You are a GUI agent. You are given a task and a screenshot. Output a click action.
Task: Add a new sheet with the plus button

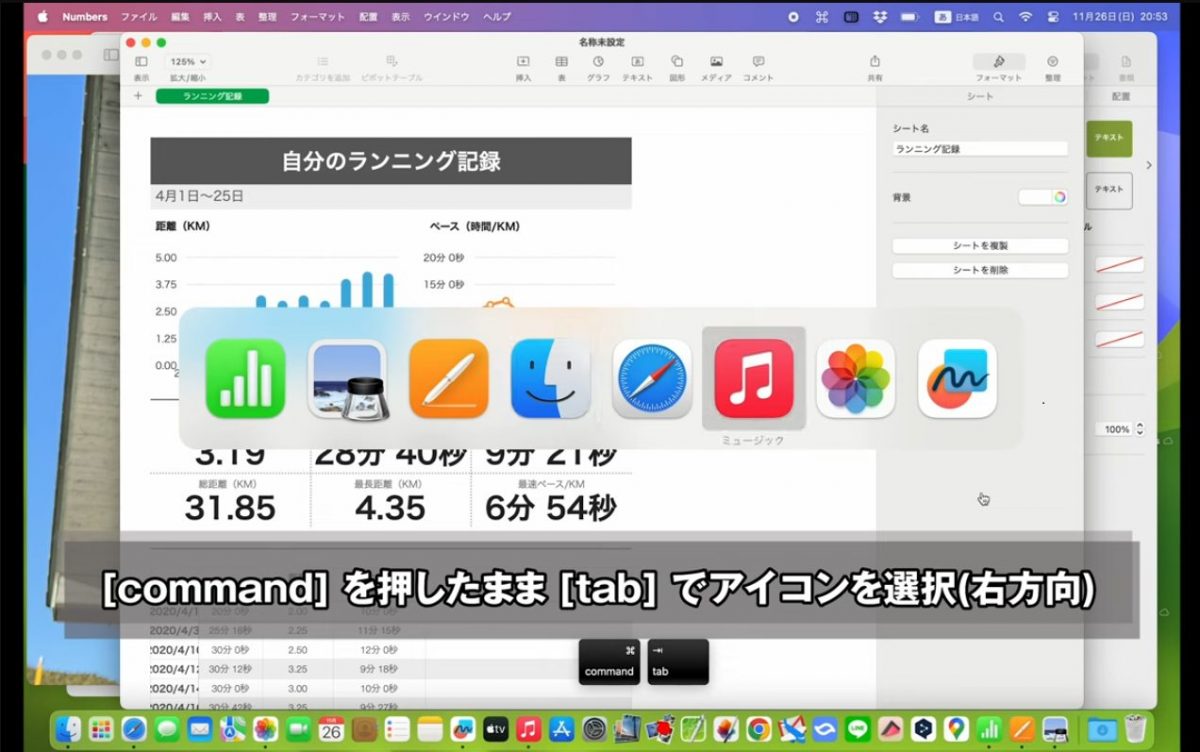click(138, 96)
